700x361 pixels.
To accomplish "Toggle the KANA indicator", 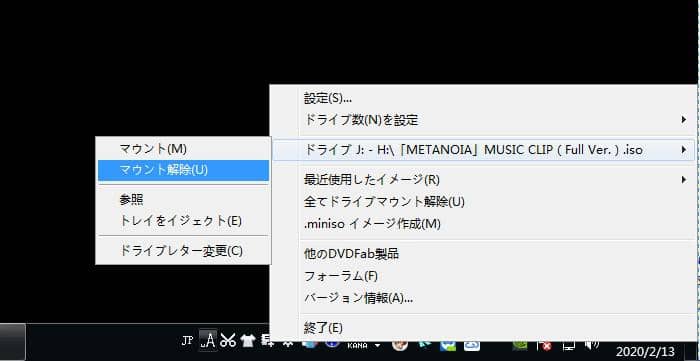I will click(357, 345).
